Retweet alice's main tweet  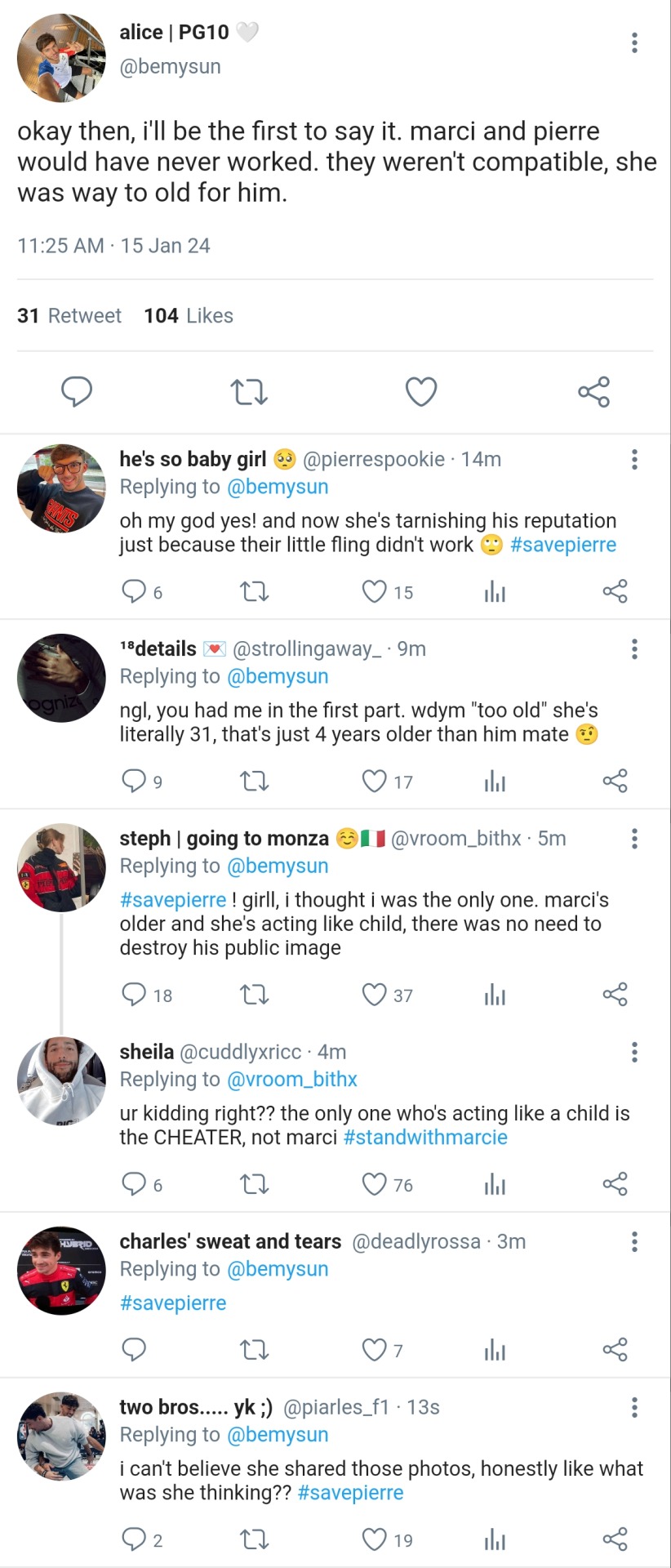pos(249,392)
